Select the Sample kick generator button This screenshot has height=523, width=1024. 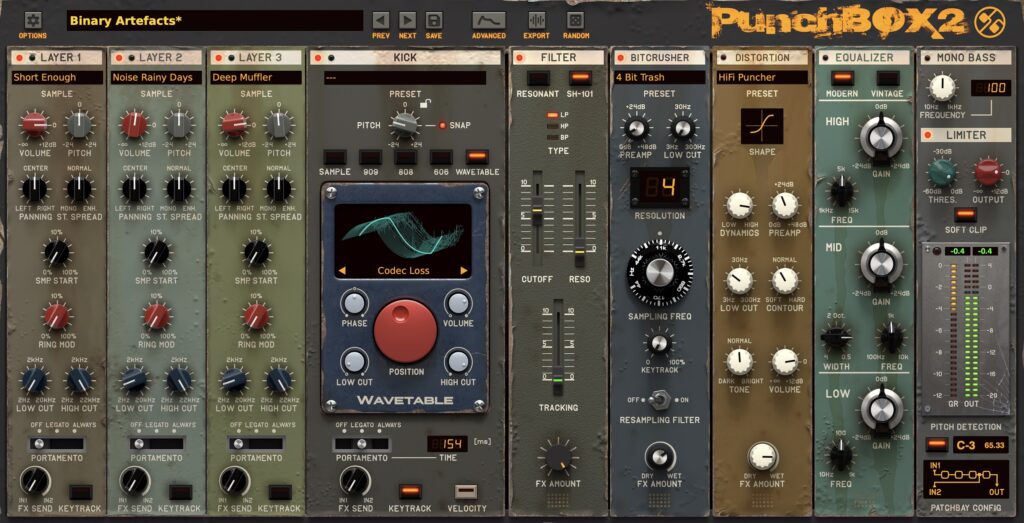pos(334,157)
